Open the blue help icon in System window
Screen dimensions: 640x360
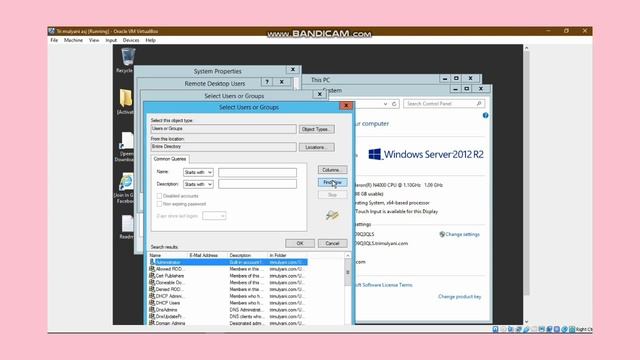click(485, 116)
